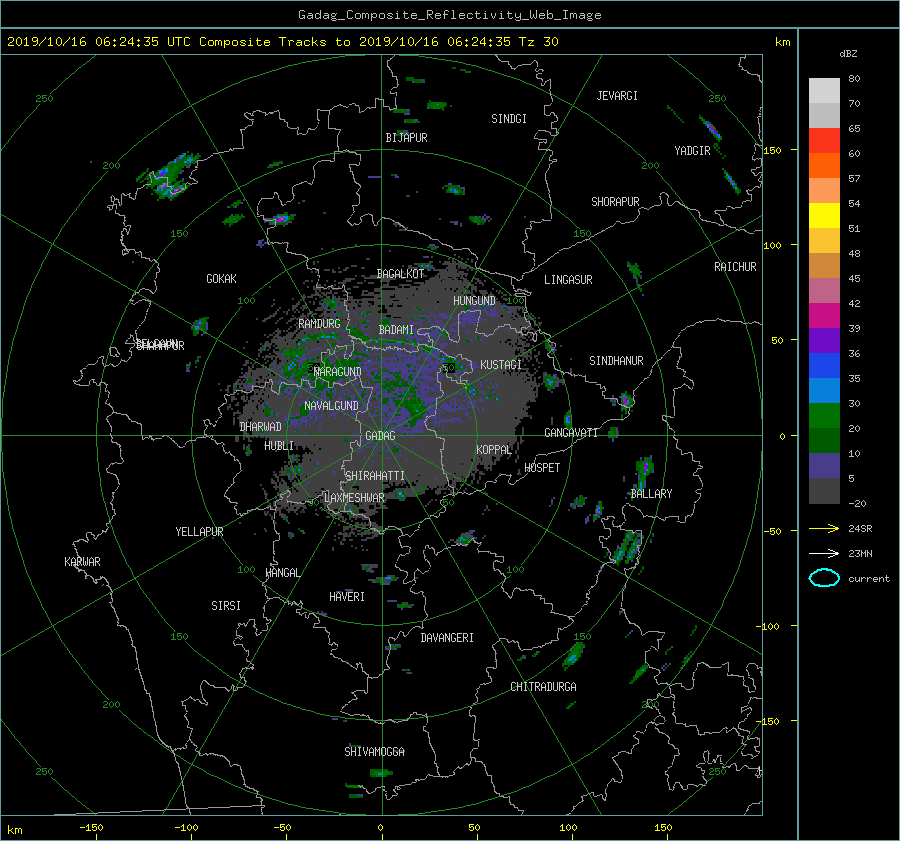Image resolution: width=900 pixels, height=841 pixels.
Task: Click the BADAMI label
Action: (x=396, y=330)
